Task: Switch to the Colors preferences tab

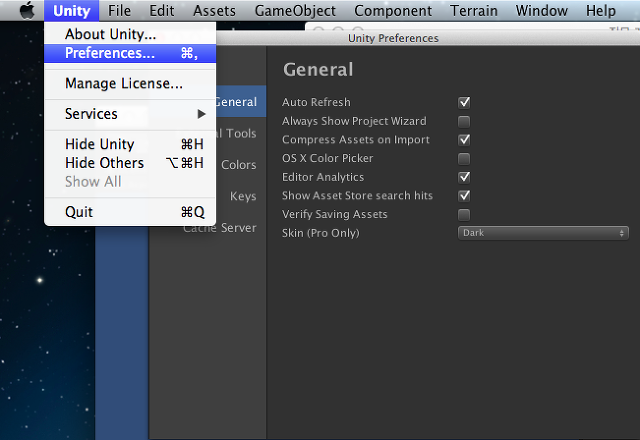Action: click(x=239, y=165)
